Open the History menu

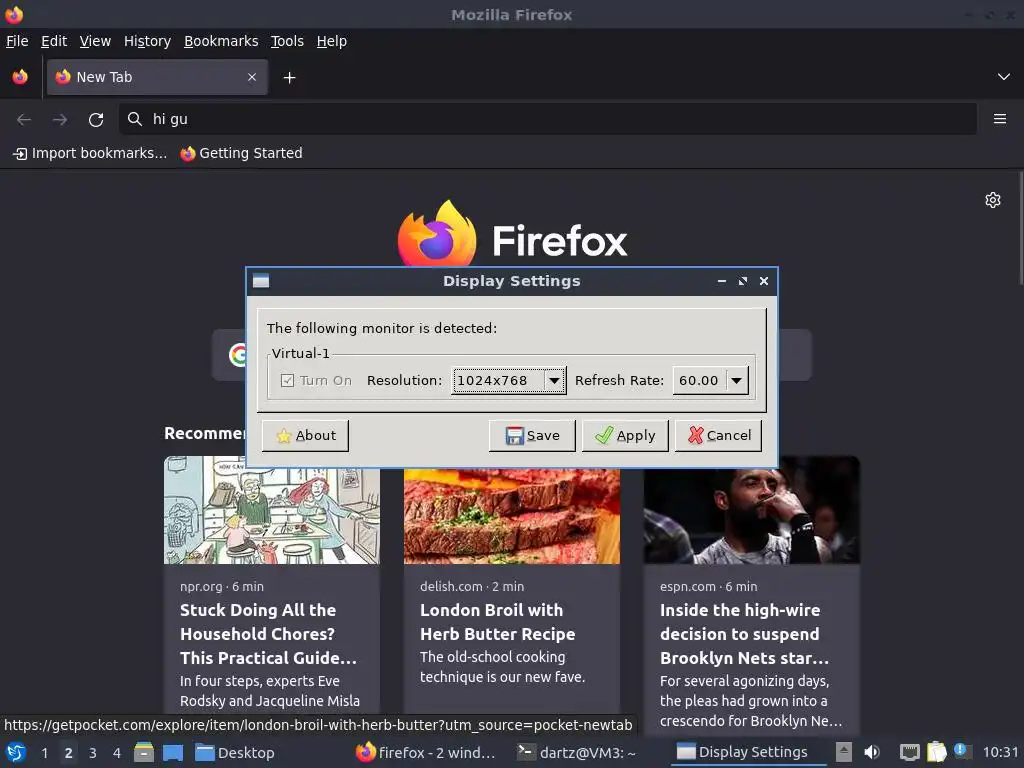coord(147,41)
